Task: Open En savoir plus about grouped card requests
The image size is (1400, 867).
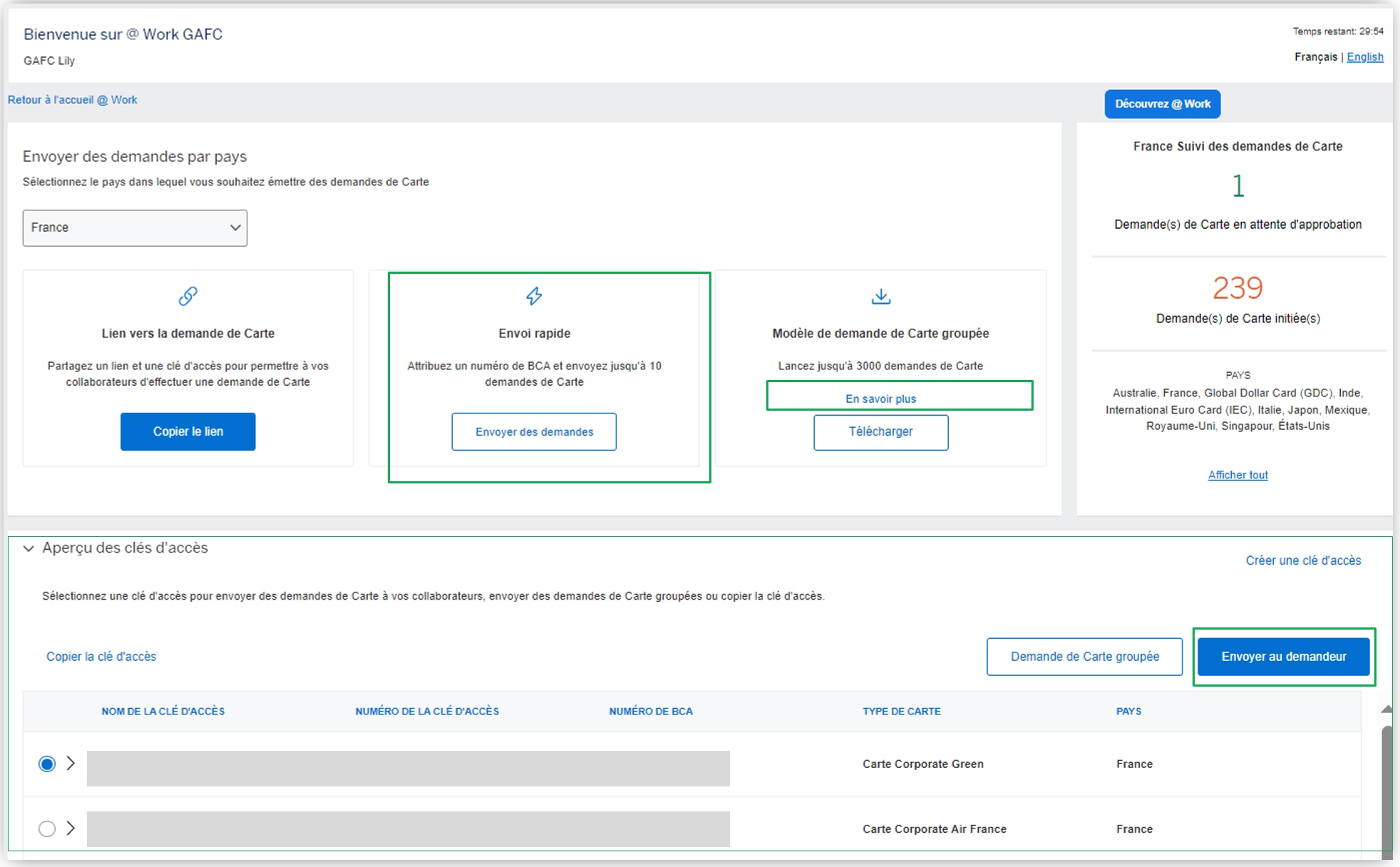Action: click(880, 399)
